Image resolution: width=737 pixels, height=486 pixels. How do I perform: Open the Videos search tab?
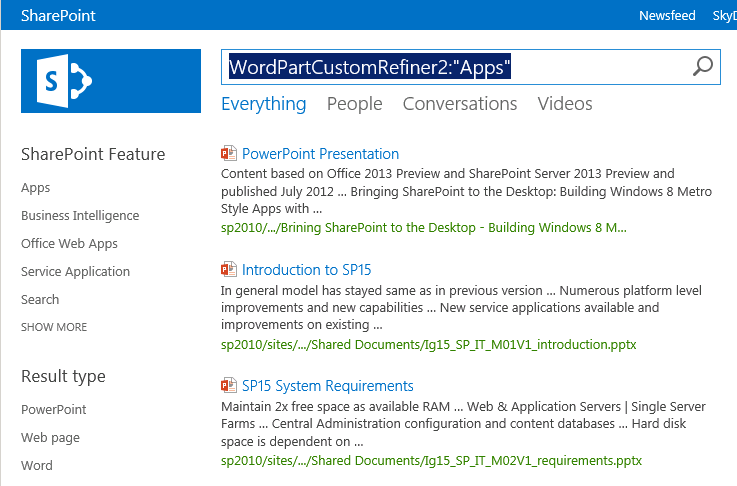565,104
